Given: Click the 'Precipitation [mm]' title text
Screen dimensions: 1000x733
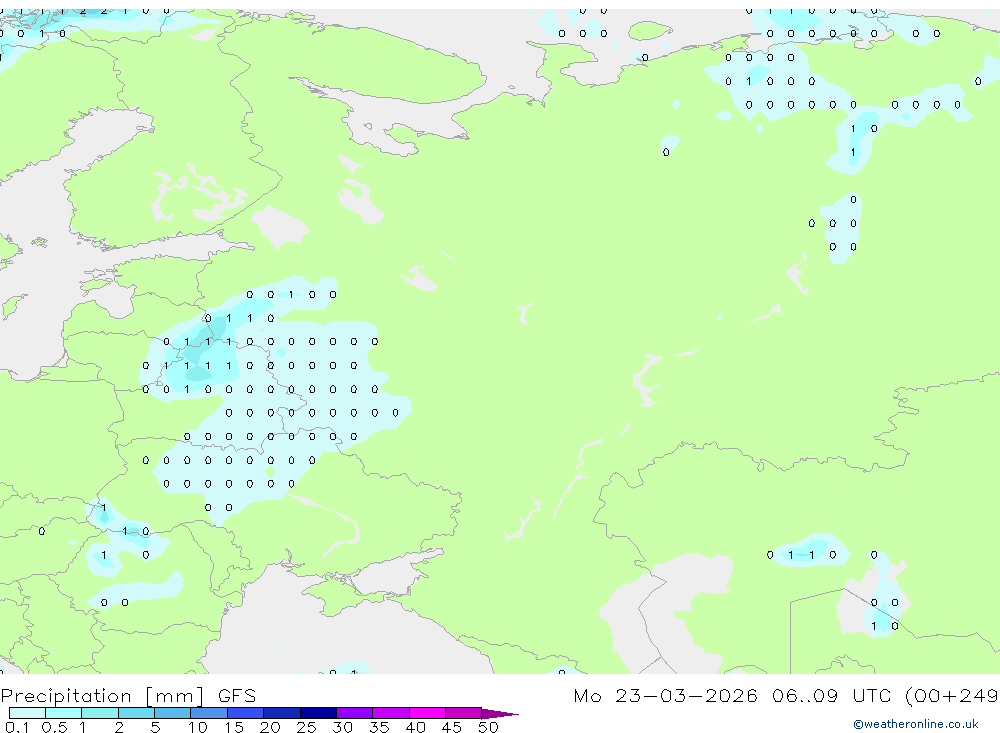Looking at the screenshot, I should pyautogui.click(x=102, y=696).
